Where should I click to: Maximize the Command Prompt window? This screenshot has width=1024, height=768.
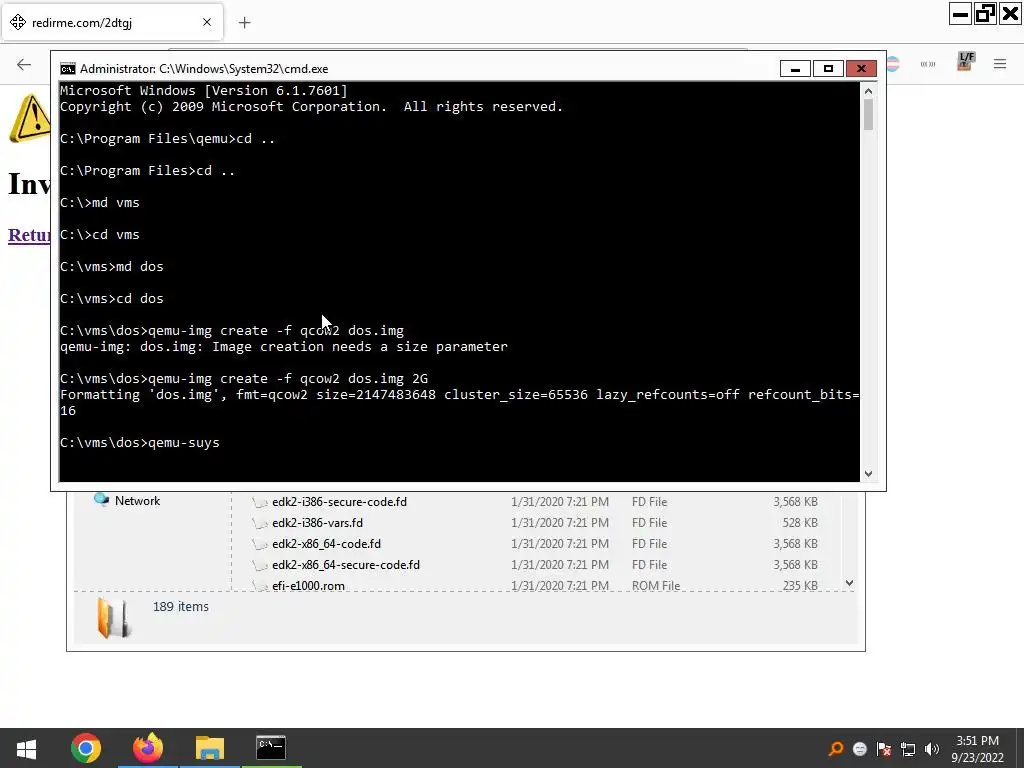click(828, 69)
